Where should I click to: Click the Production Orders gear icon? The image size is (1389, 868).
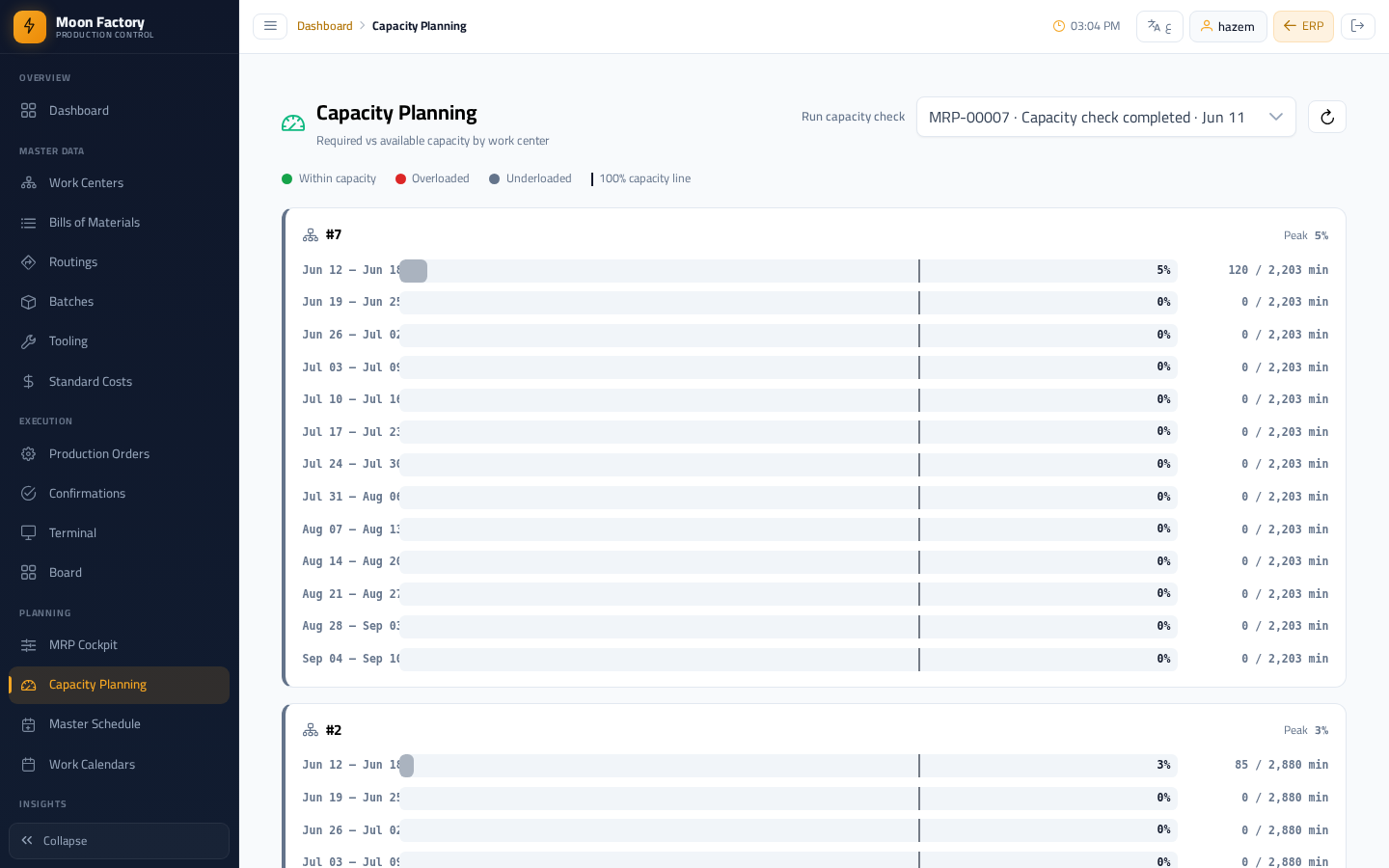[x=29, y=454]
